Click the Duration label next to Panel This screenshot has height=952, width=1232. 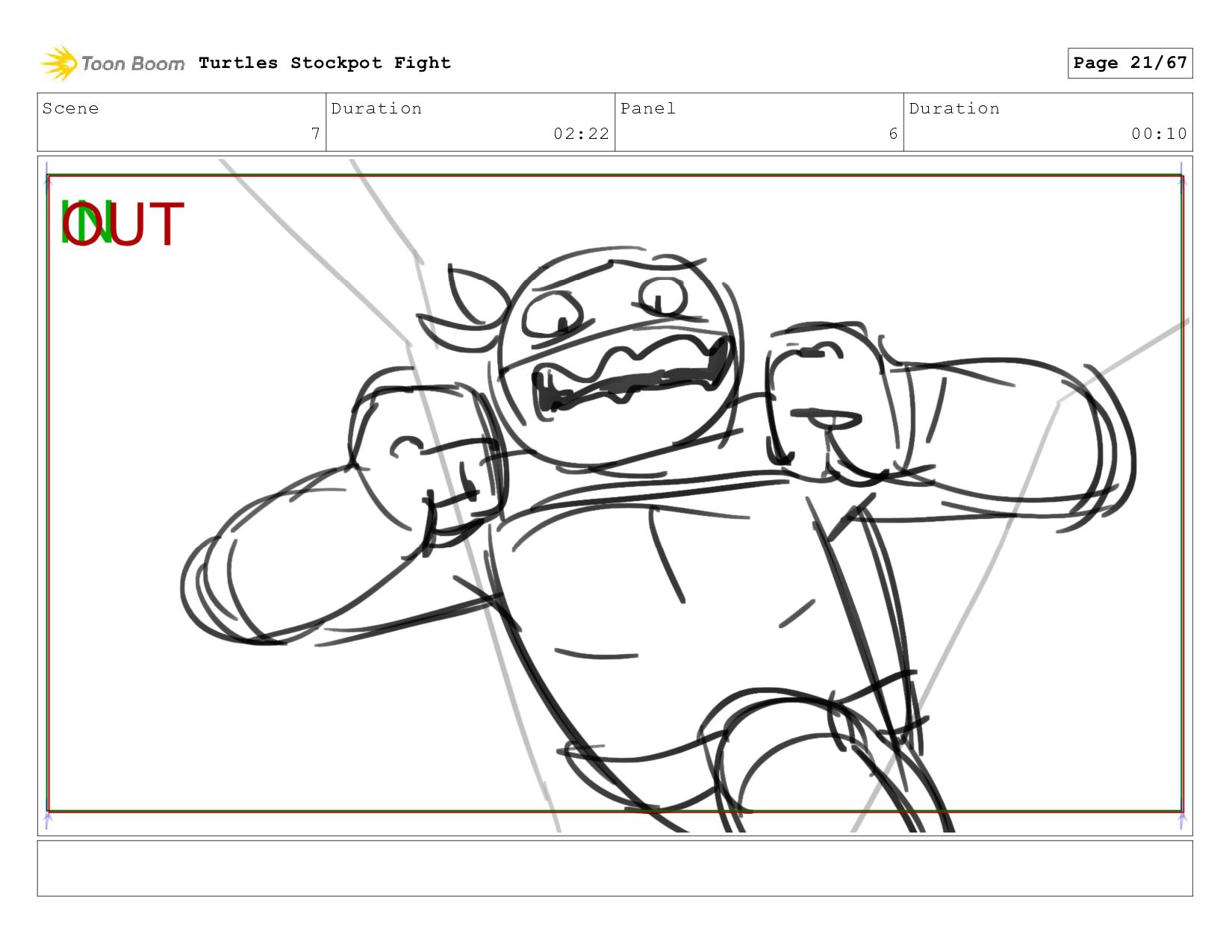pos(954,108)
